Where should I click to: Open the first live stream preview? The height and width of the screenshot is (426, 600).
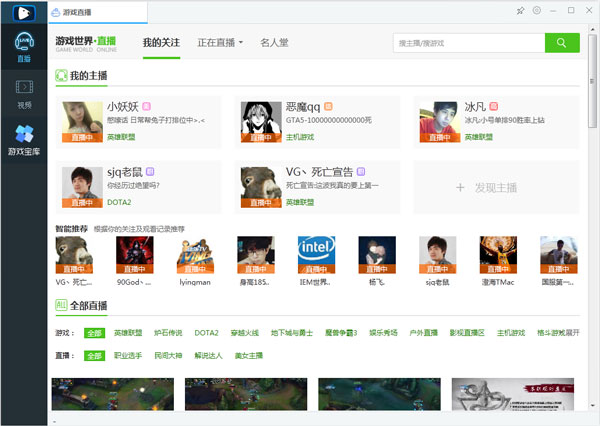click(x=112, y=394)
